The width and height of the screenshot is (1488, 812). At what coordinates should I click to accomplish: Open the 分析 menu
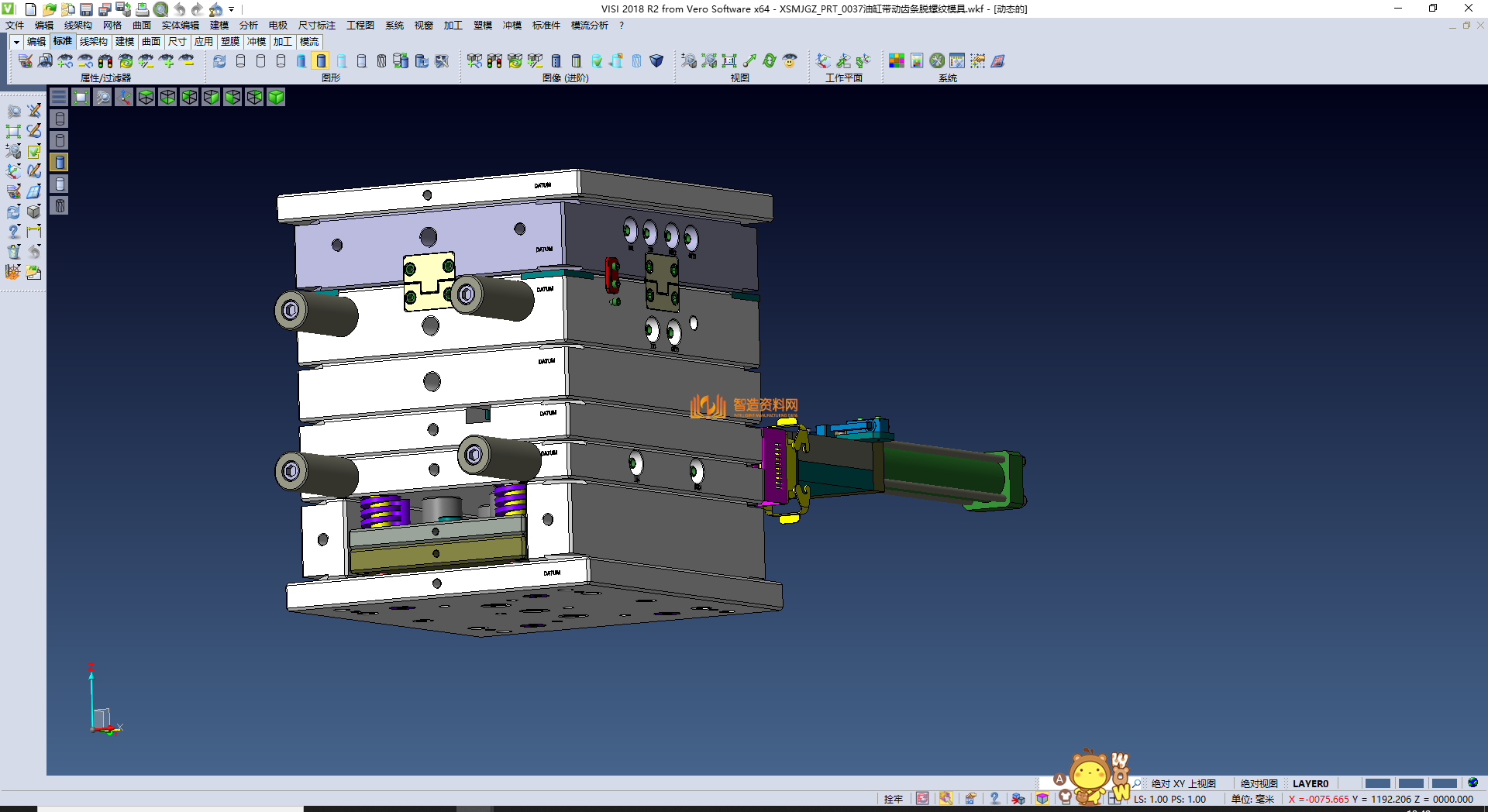click(x=248, y=26)
